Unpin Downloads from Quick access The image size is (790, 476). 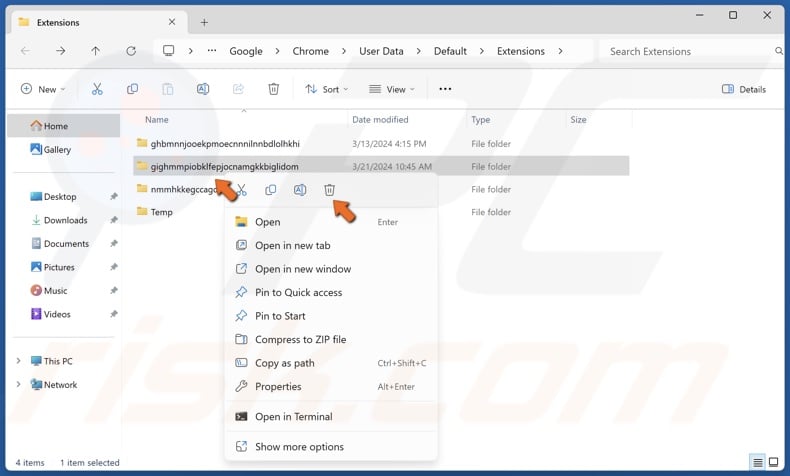[114, 220]
